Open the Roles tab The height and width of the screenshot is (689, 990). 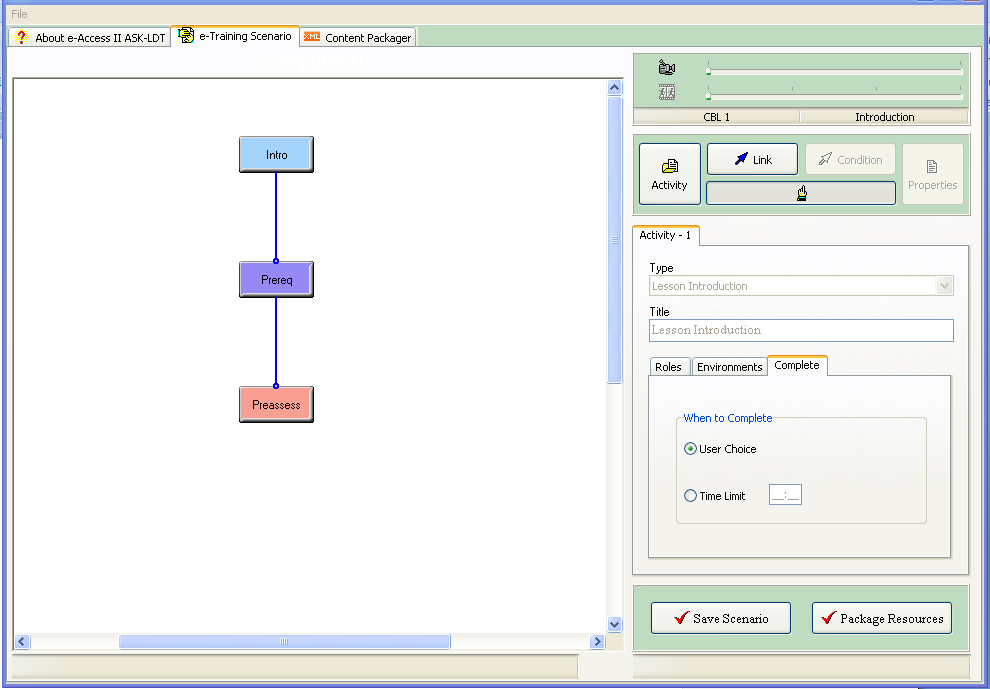coord(669,367)
